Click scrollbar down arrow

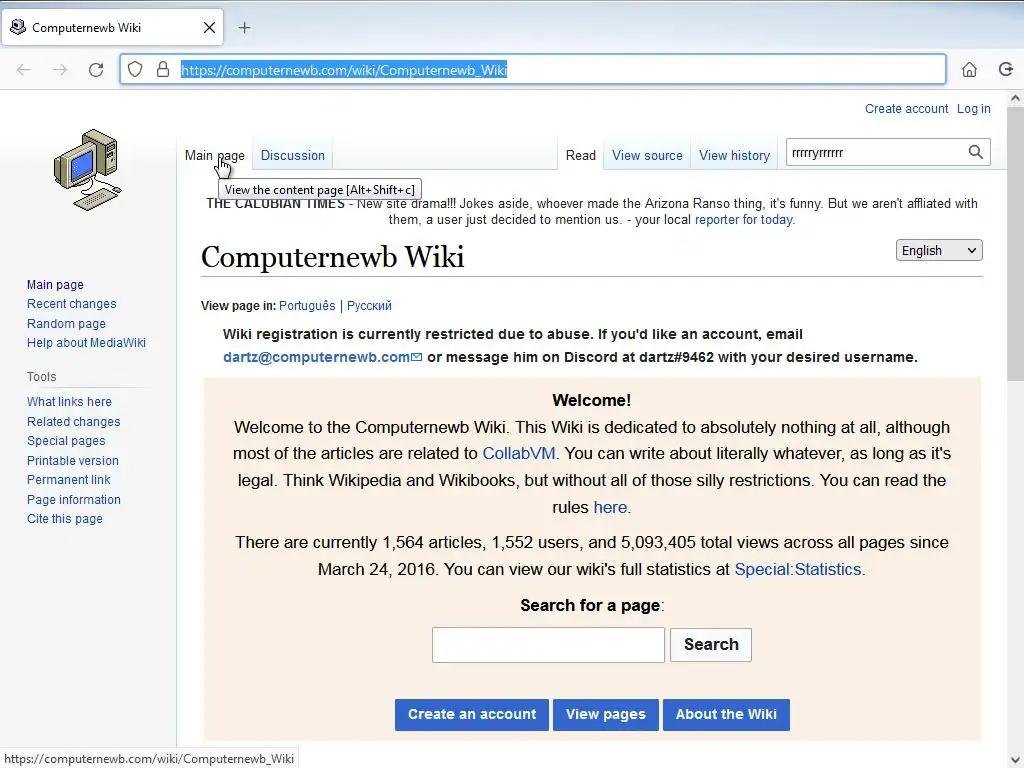1015,760
